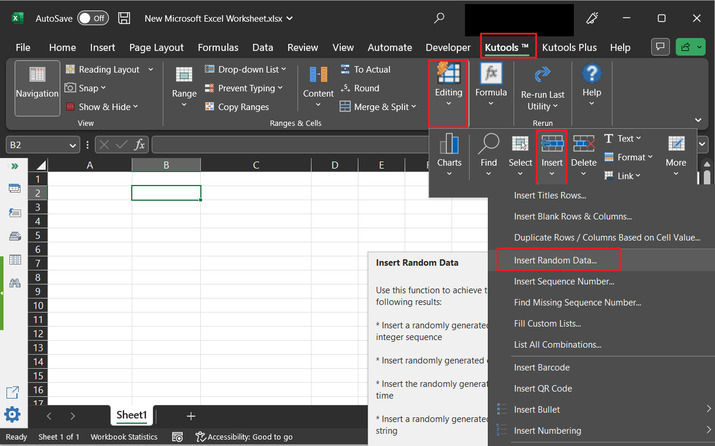This screenshot has width=715, height=446.
Task: Toggle the AutoSave switch
Action: pyautogui.click(x=93, y=18)
